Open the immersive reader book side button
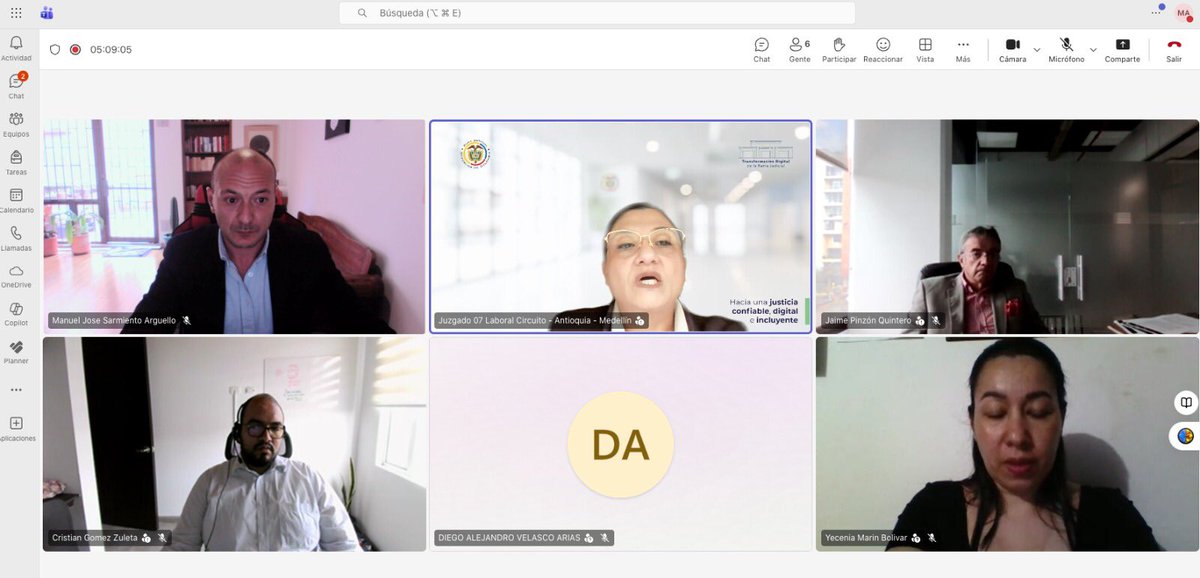 pos(1186,403)
